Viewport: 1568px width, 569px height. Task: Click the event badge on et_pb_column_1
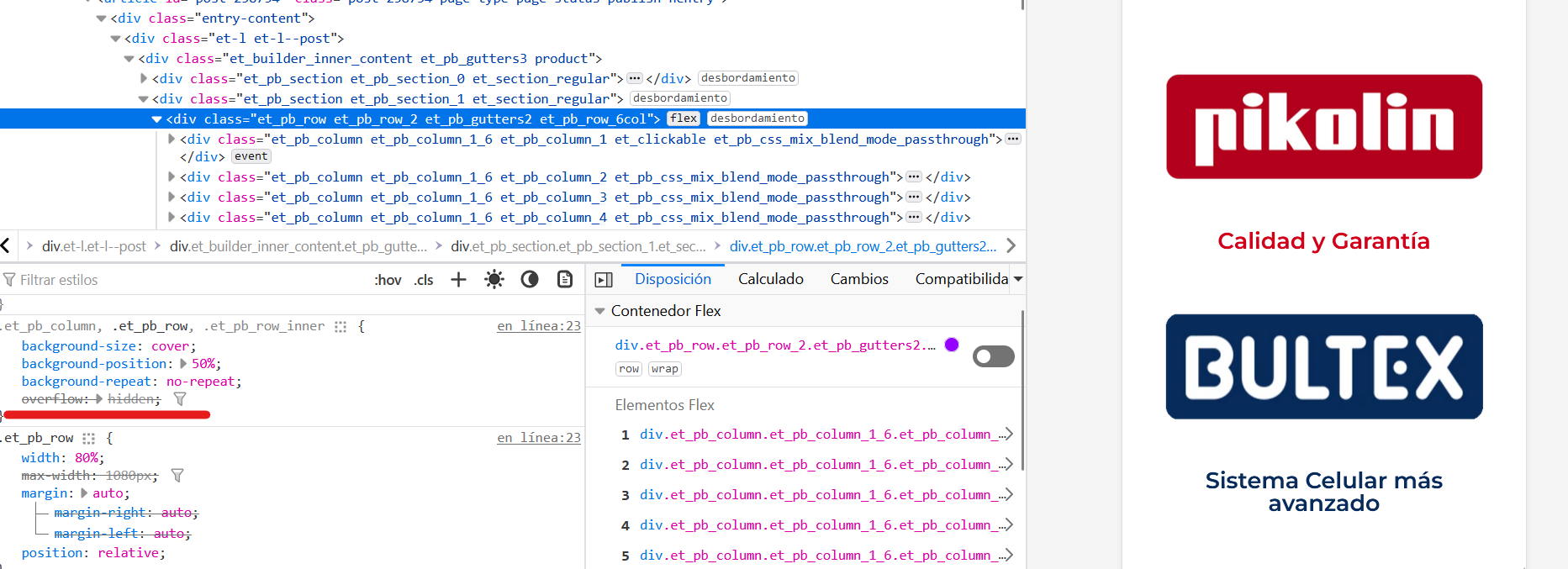click(x=251, y=156)
